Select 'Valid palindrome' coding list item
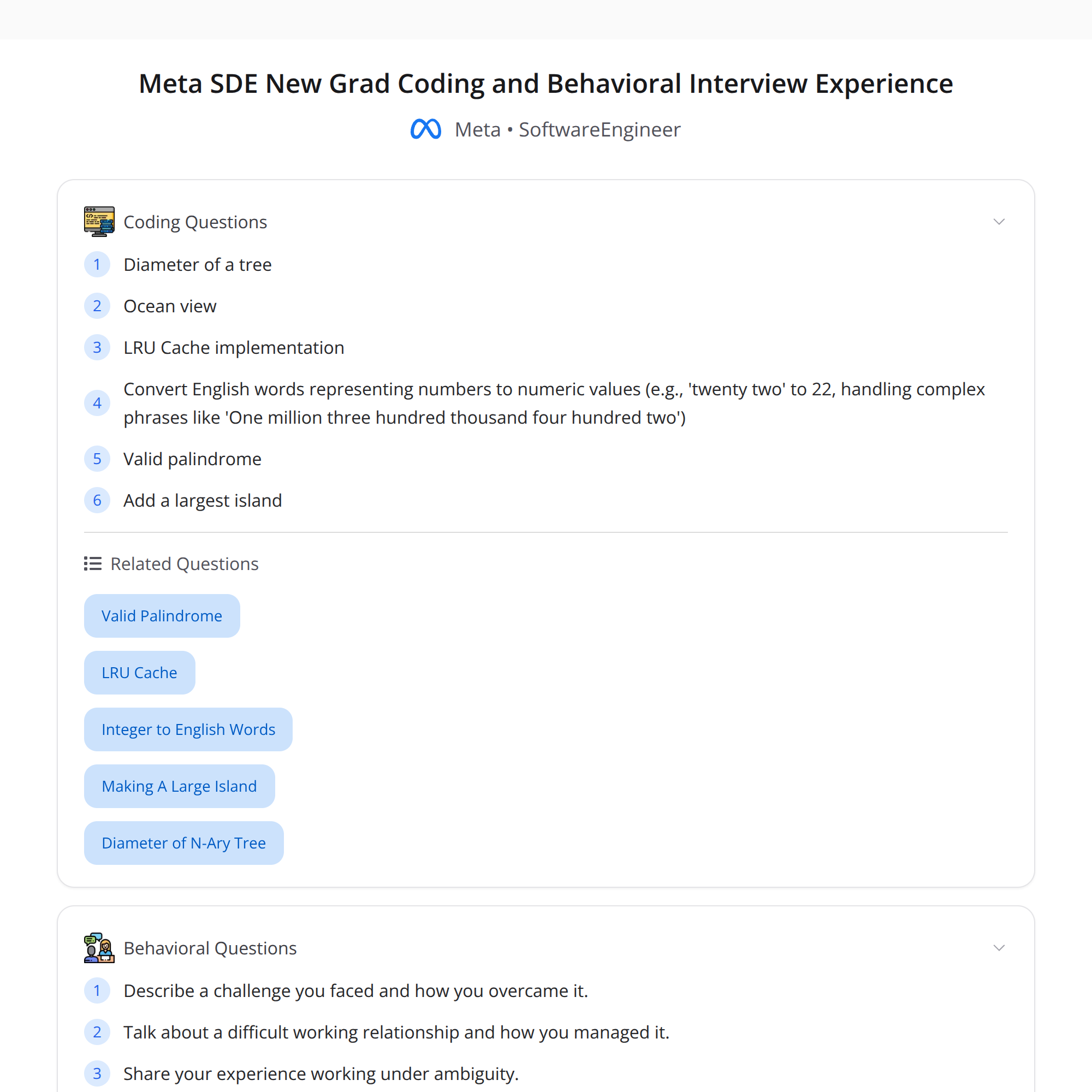The width and height of the screenshot is (1092, 1092). 192,459
